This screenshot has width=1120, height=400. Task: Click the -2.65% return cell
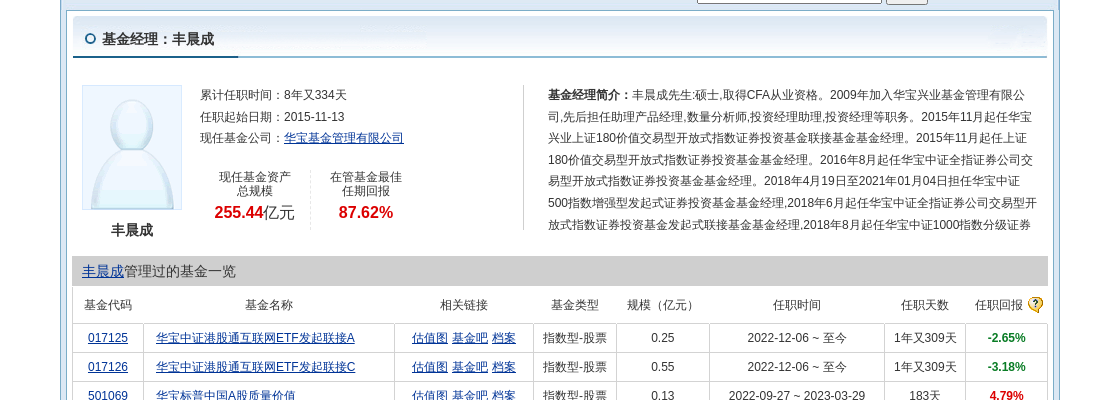[1006, 338]
